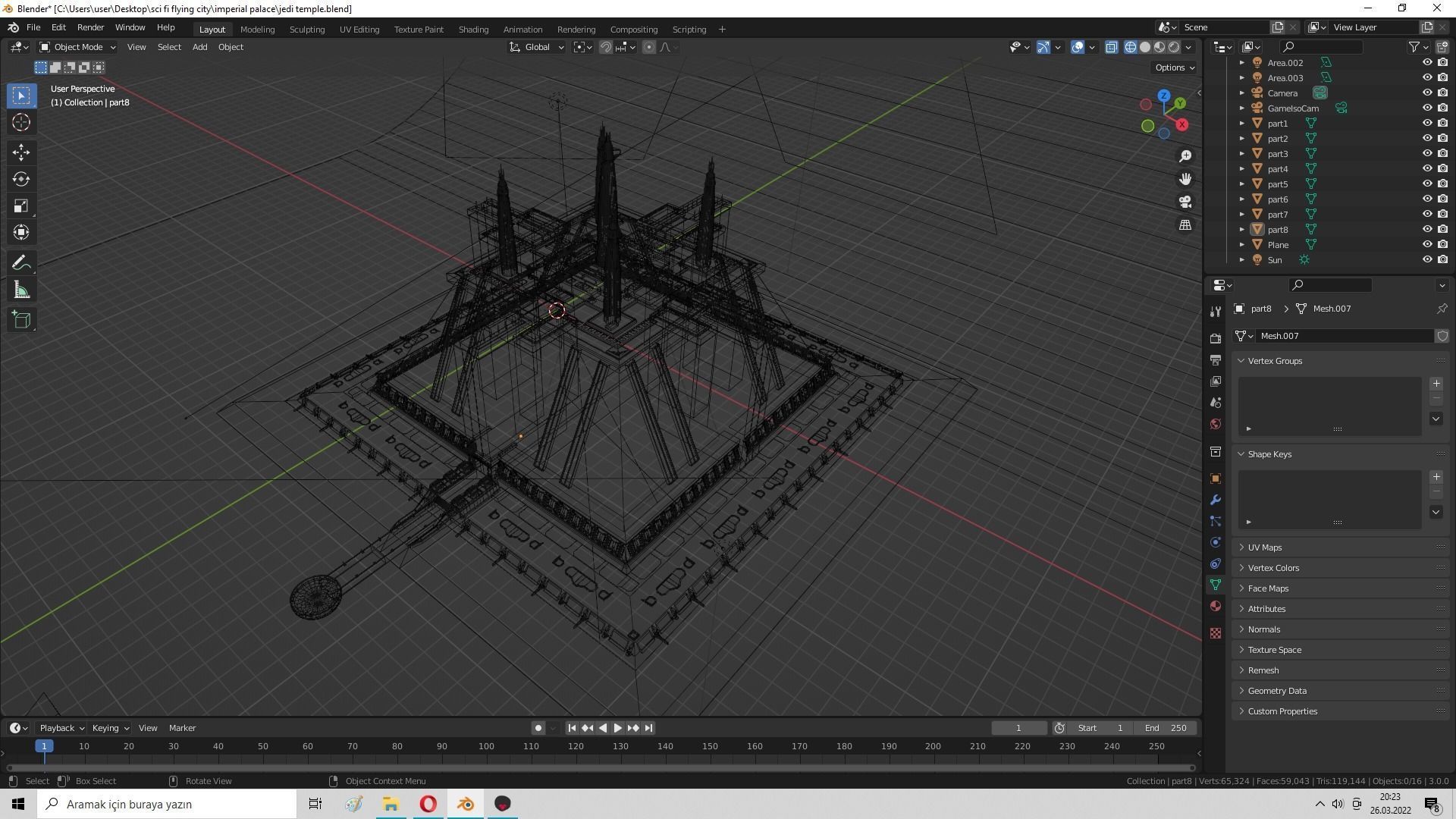Select the Measure tool
1456x819 pixels.
click(x=21, y=290)
